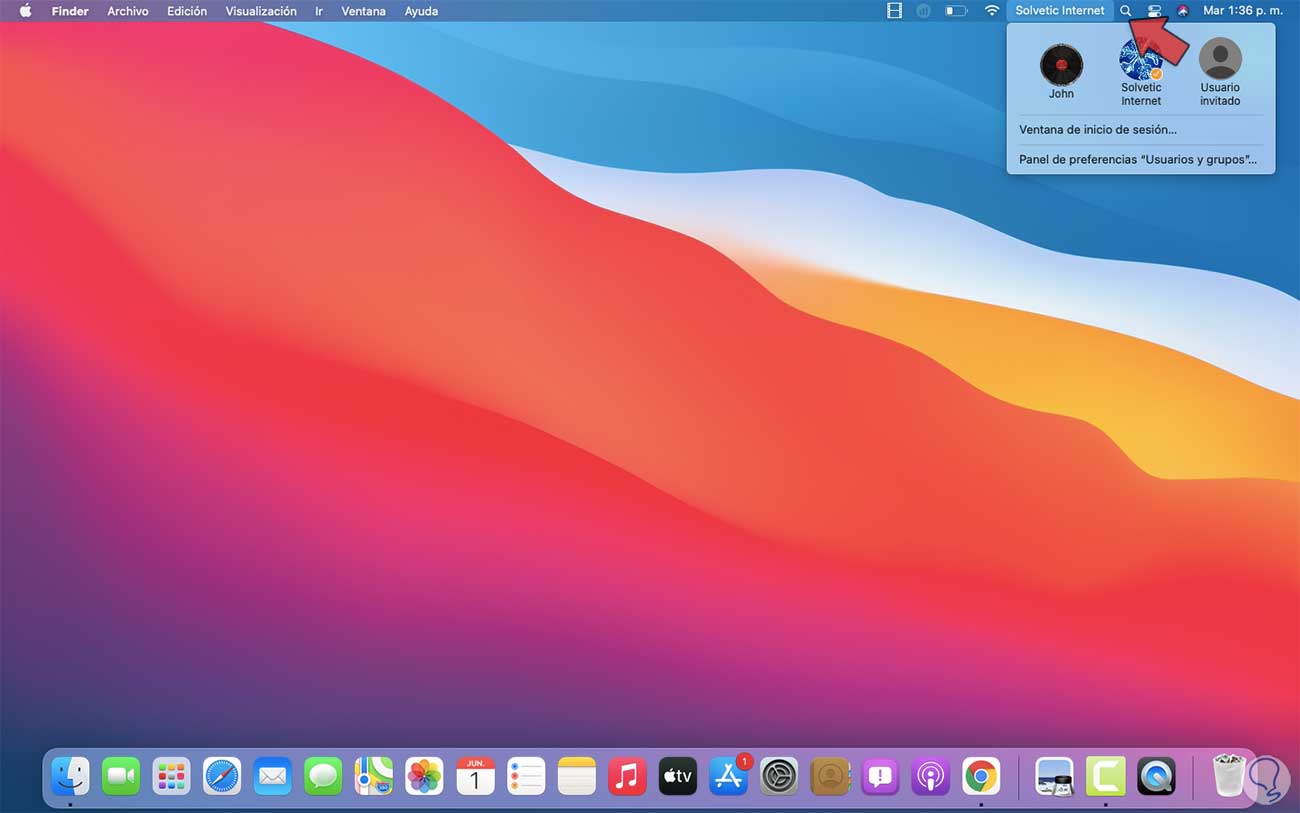The height and width of the screenshot is (813, 1300).
Task: Open the Music app in the Dock
Action: tap(627, 776)
